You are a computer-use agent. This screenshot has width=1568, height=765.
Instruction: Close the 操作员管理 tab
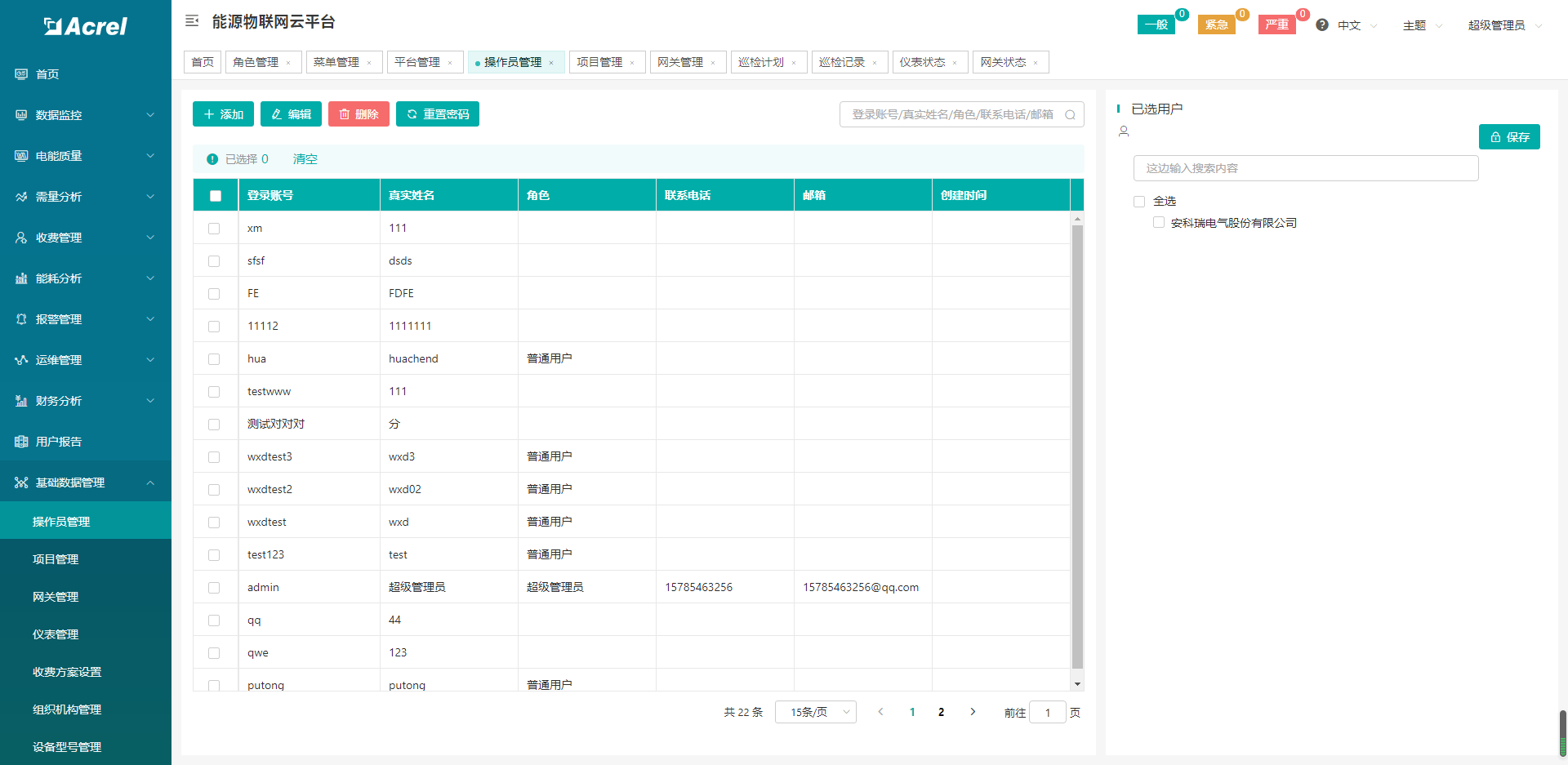pyautogui.click(x=551, y=63)
